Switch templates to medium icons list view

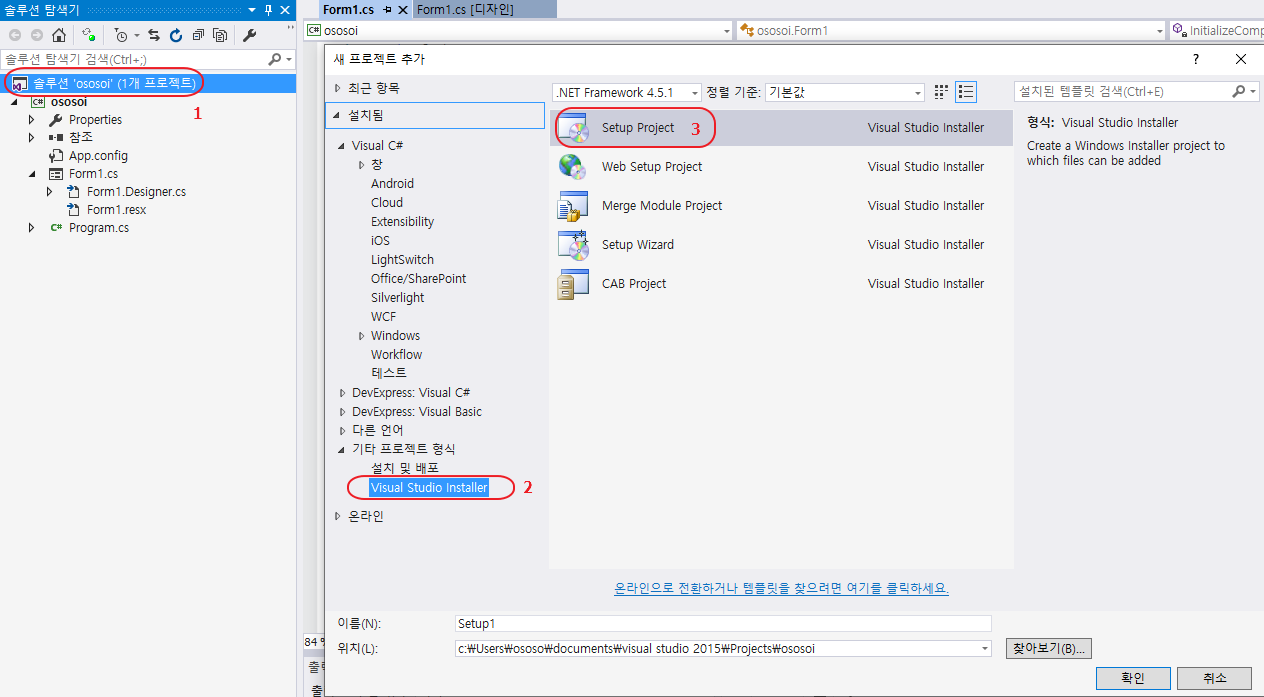point(966,92)
